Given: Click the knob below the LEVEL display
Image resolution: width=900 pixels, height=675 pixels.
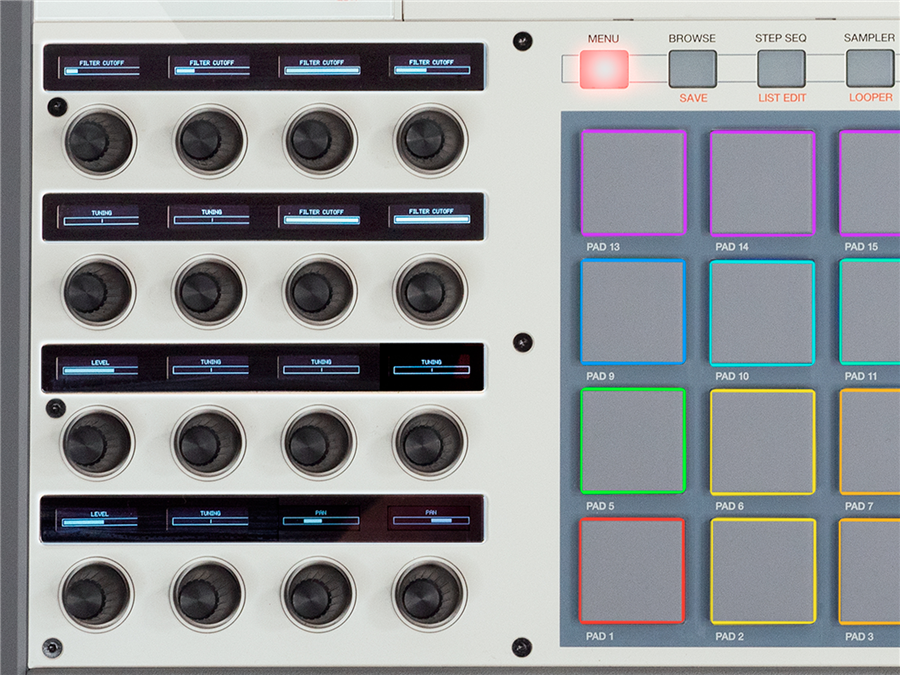Looking at the screenshot, I should (98, 440).
